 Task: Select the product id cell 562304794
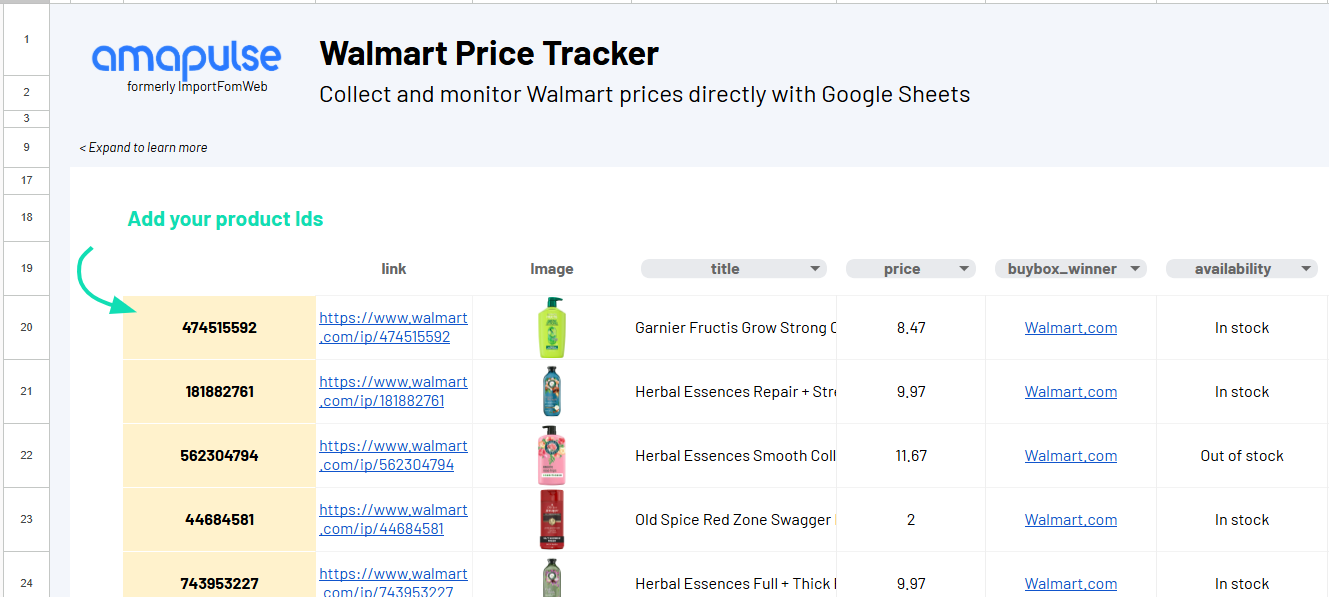pos(219,456)
